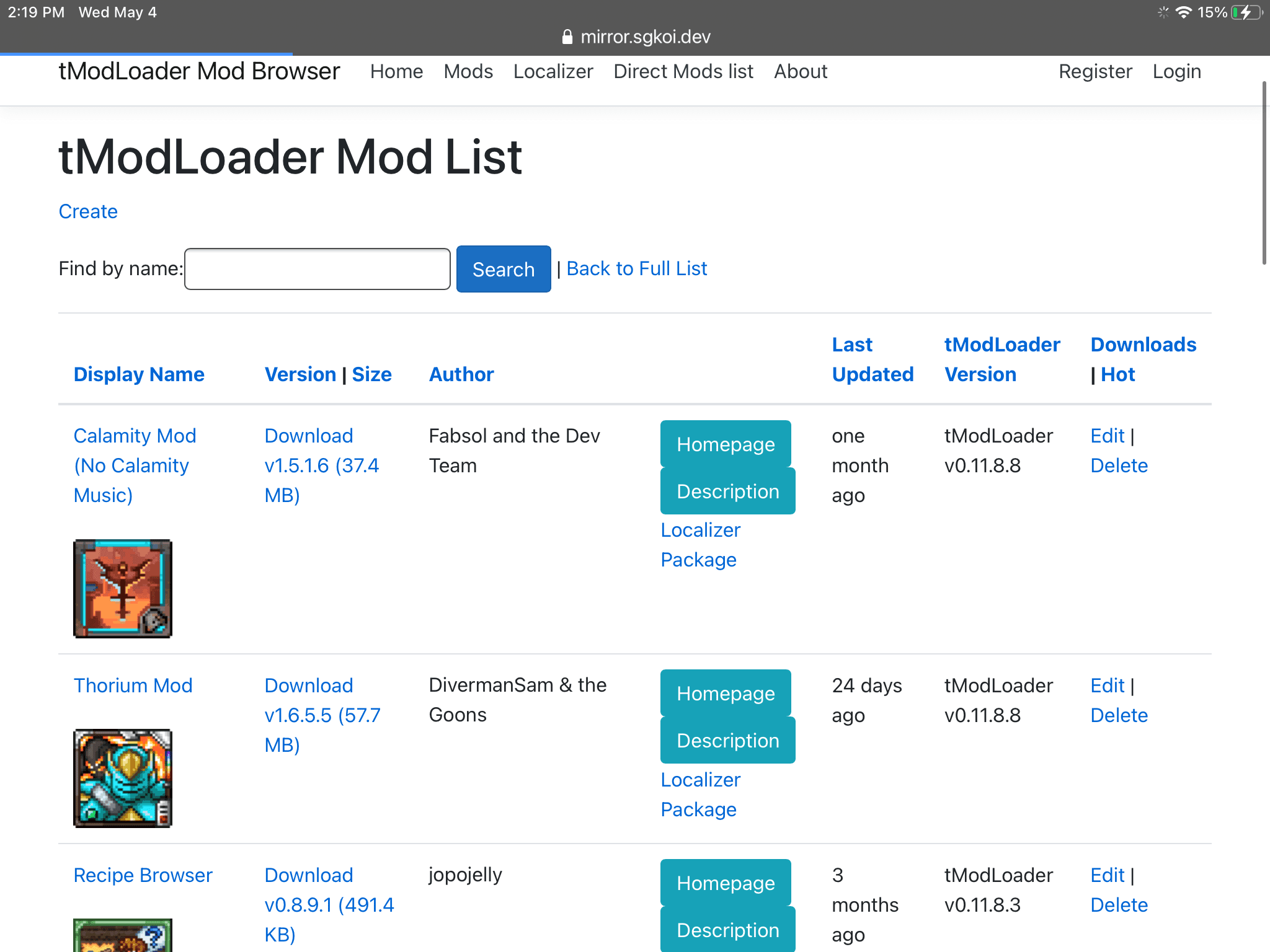This screenshot has width=1270, height=952.
Task: Open Calamity Mod Homepage button
Action: coord(726,444)
